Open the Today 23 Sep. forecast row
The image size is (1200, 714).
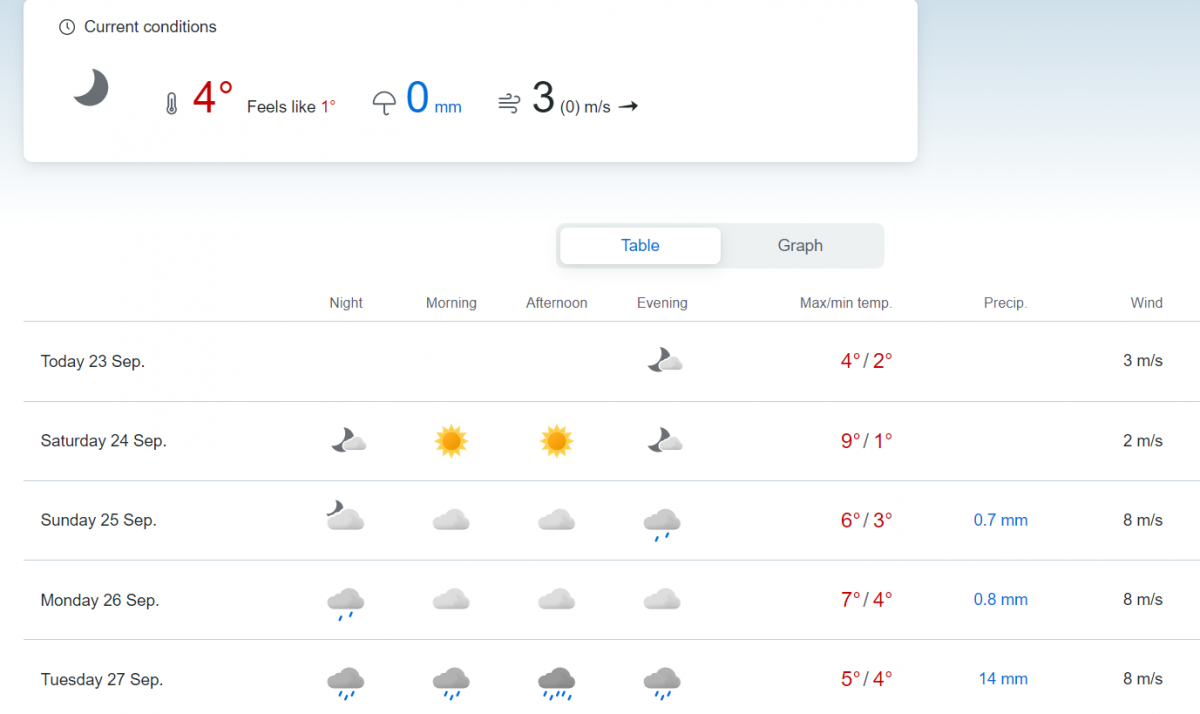[93, 362]
